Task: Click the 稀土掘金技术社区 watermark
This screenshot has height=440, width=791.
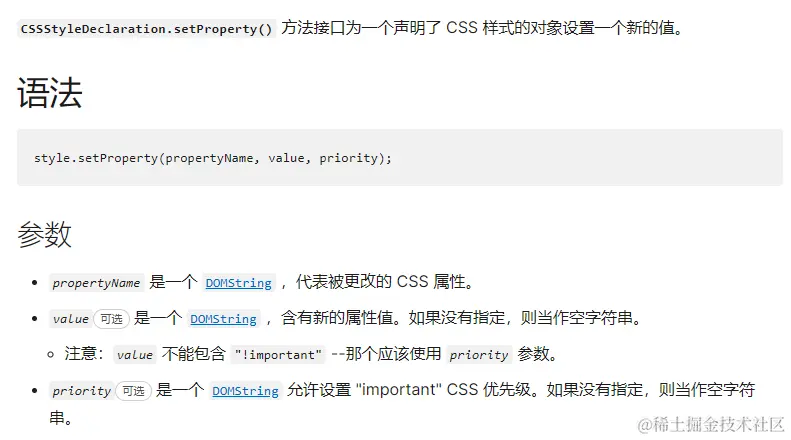Action: pyautogui.click(x=711, y=424)
